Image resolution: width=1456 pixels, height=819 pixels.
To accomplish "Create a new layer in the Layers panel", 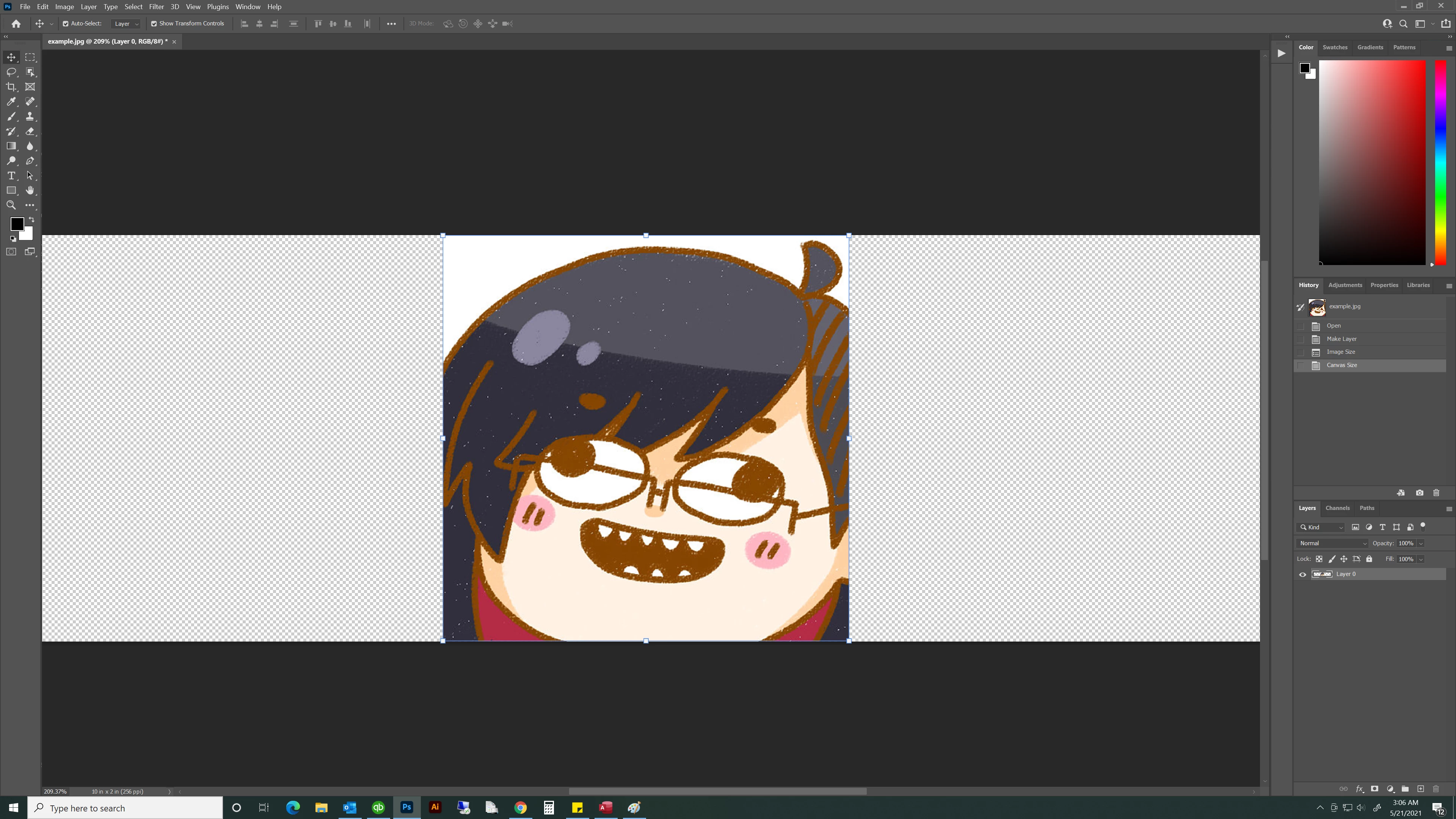I will (1420, 789).
